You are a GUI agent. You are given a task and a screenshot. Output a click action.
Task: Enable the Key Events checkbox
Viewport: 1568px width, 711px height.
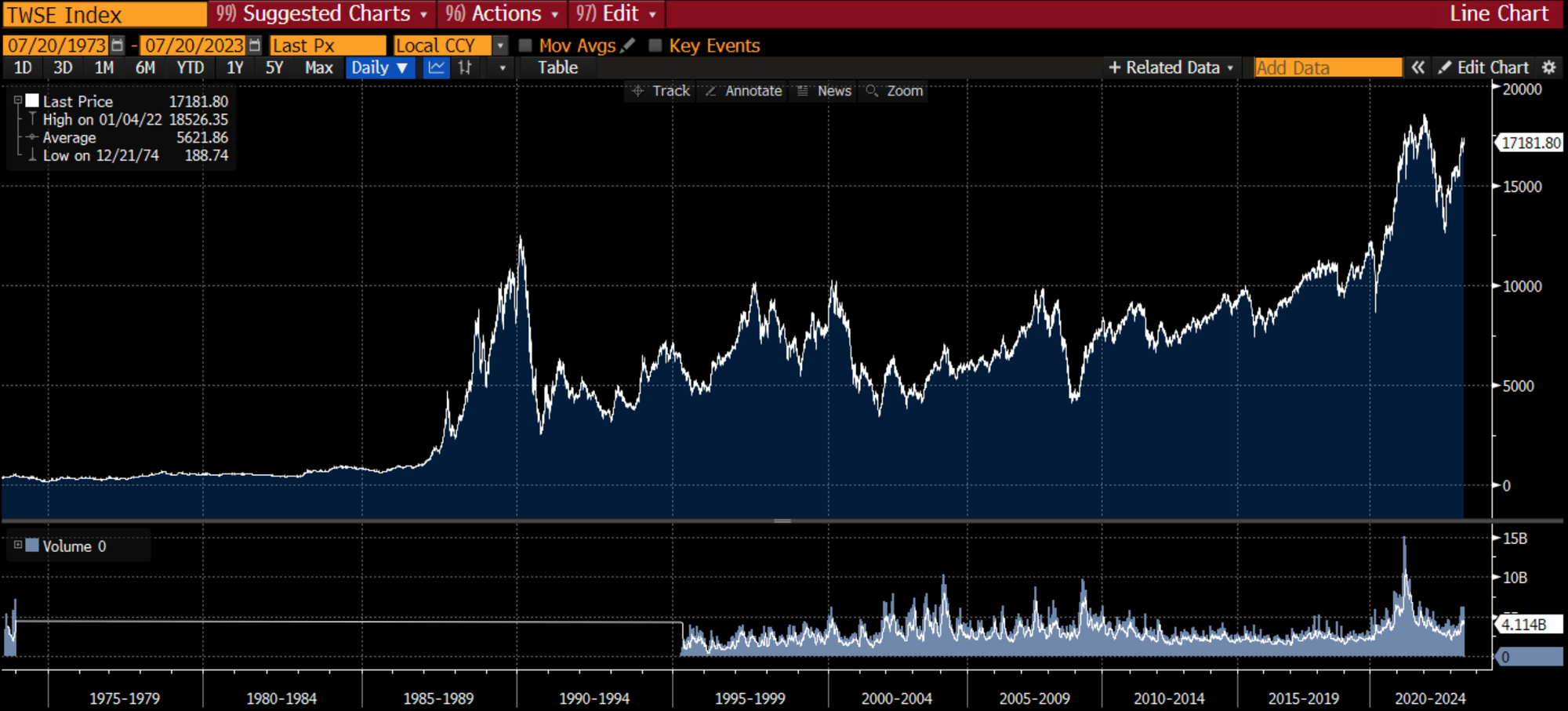coord(655,45)
